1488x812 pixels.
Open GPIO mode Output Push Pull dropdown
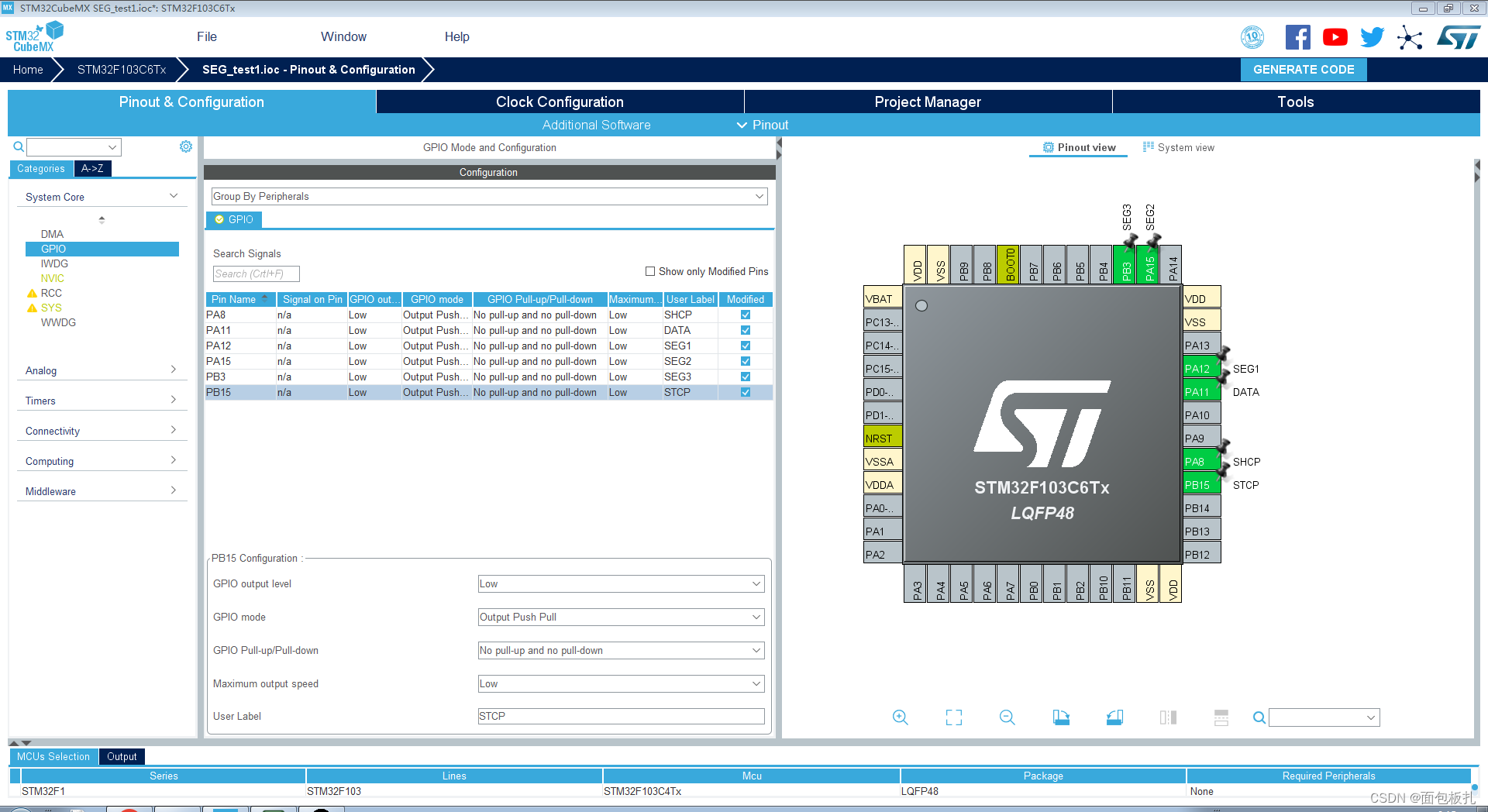(622, 617)
